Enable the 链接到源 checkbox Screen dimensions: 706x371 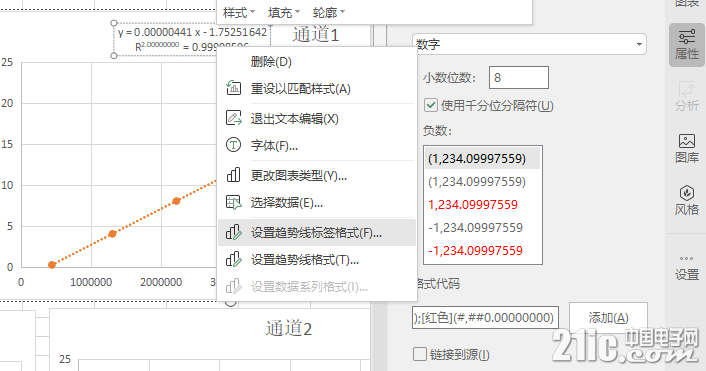tap(420, 354)
